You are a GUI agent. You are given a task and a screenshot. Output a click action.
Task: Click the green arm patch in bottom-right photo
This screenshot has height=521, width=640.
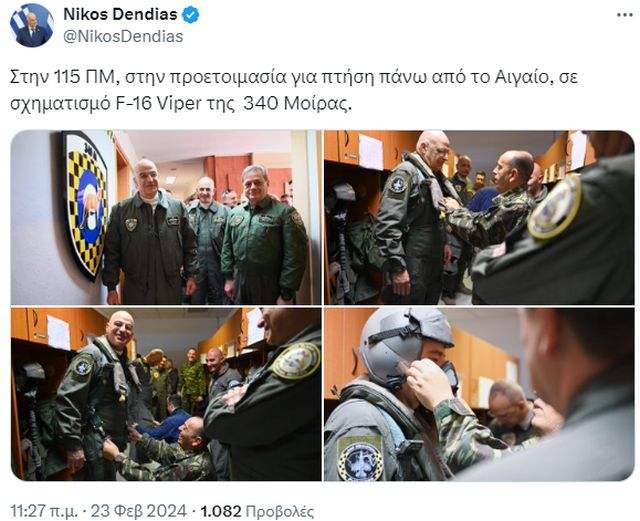[x=360, y=458]
